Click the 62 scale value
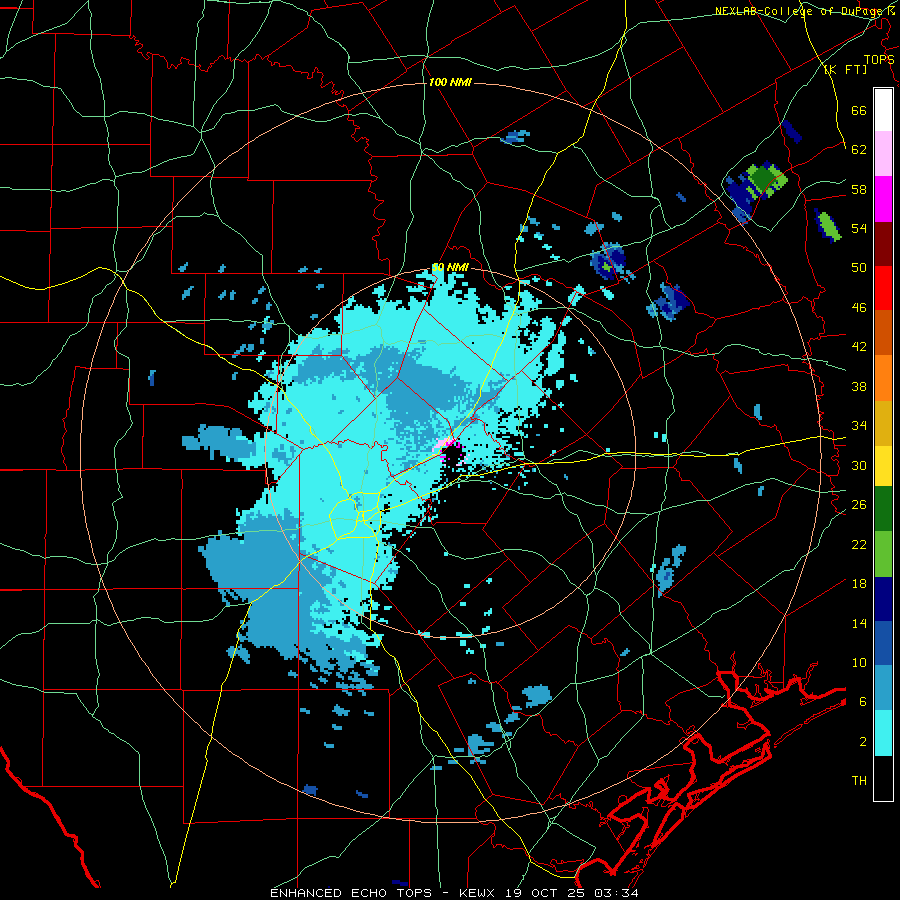 [x=859, y=150]
